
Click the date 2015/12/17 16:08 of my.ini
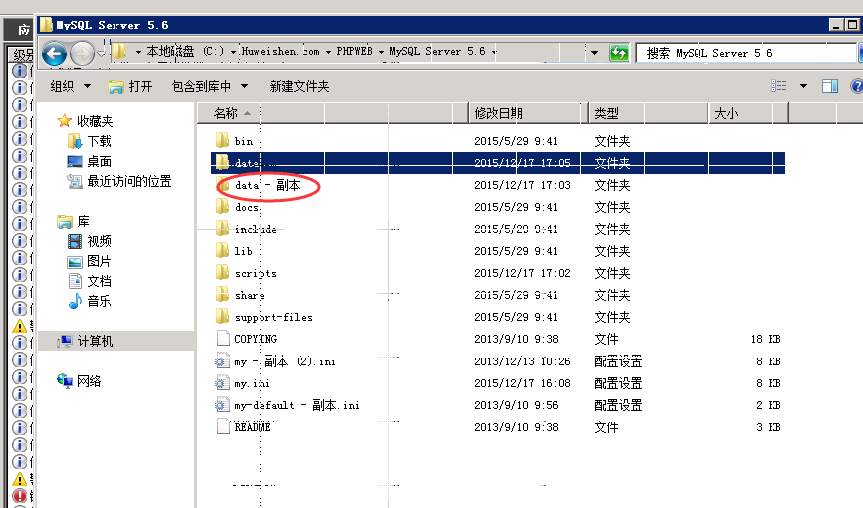[x=522, y=383]
